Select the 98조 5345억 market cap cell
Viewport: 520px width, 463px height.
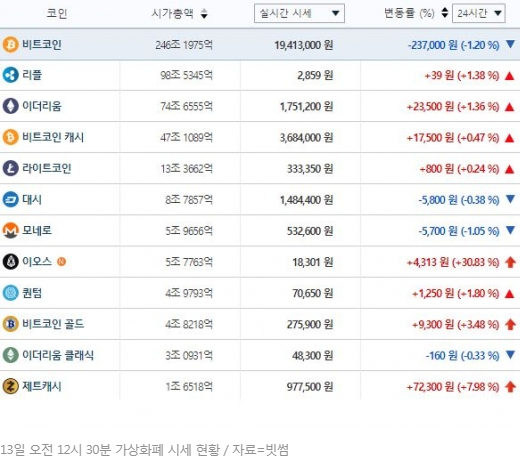point(186,75)
